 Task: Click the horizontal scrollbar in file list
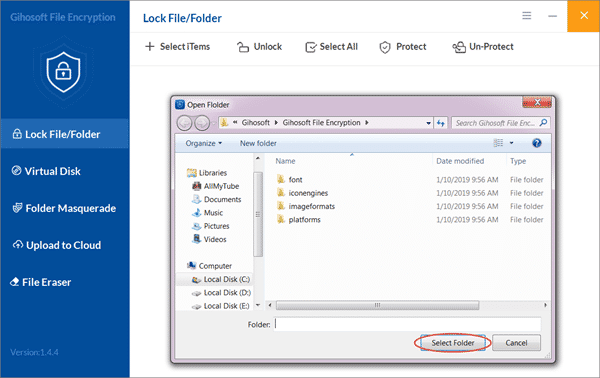377,305
